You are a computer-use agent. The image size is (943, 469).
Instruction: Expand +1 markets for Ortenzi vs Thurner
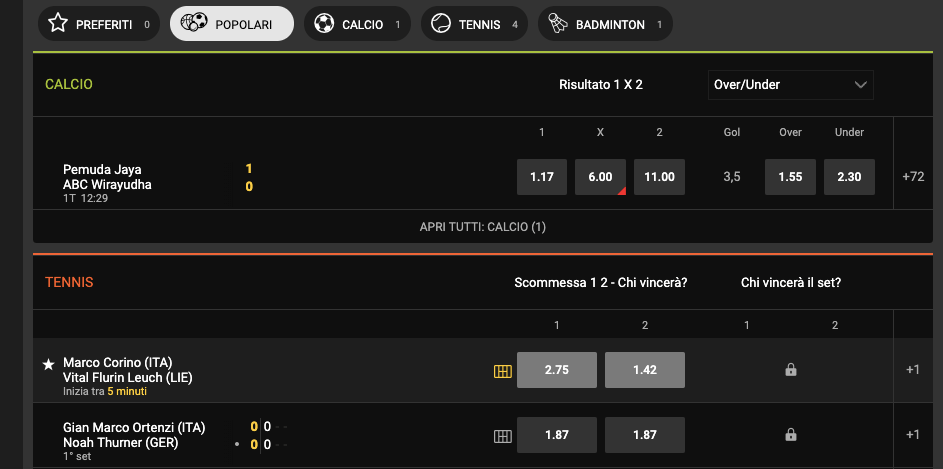pos(913,435)
